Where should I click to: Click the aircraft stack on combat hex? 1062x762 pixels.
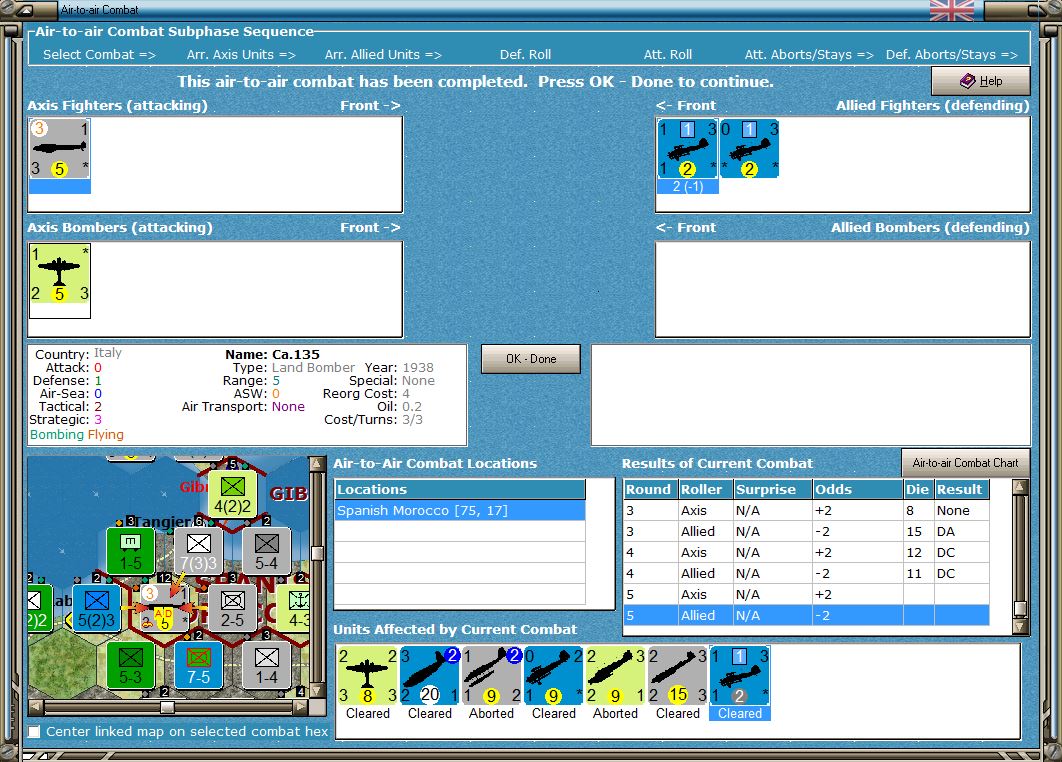click(165, 608)
